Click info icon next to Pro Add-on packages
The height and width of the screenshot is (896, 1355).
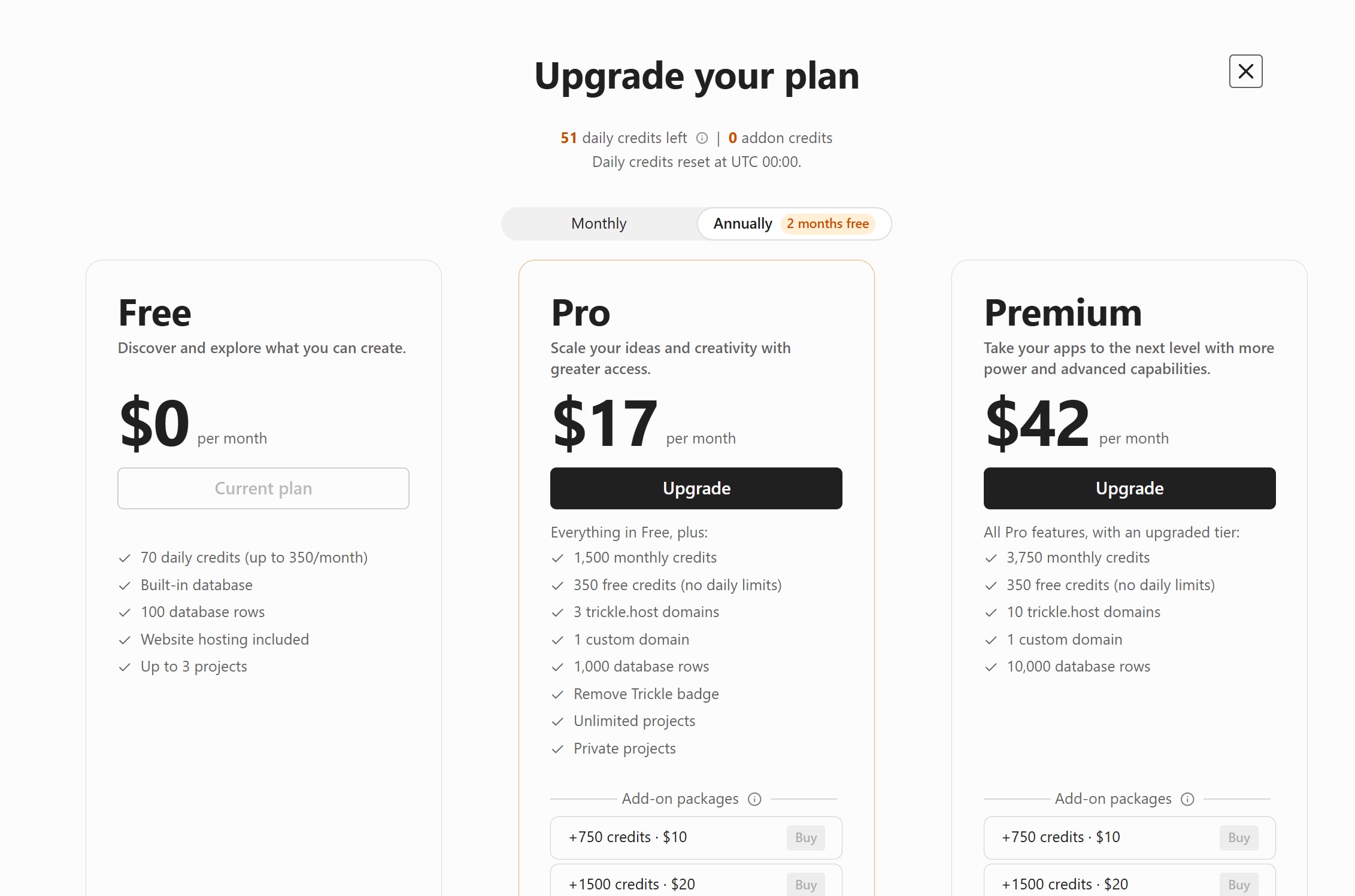754,799
